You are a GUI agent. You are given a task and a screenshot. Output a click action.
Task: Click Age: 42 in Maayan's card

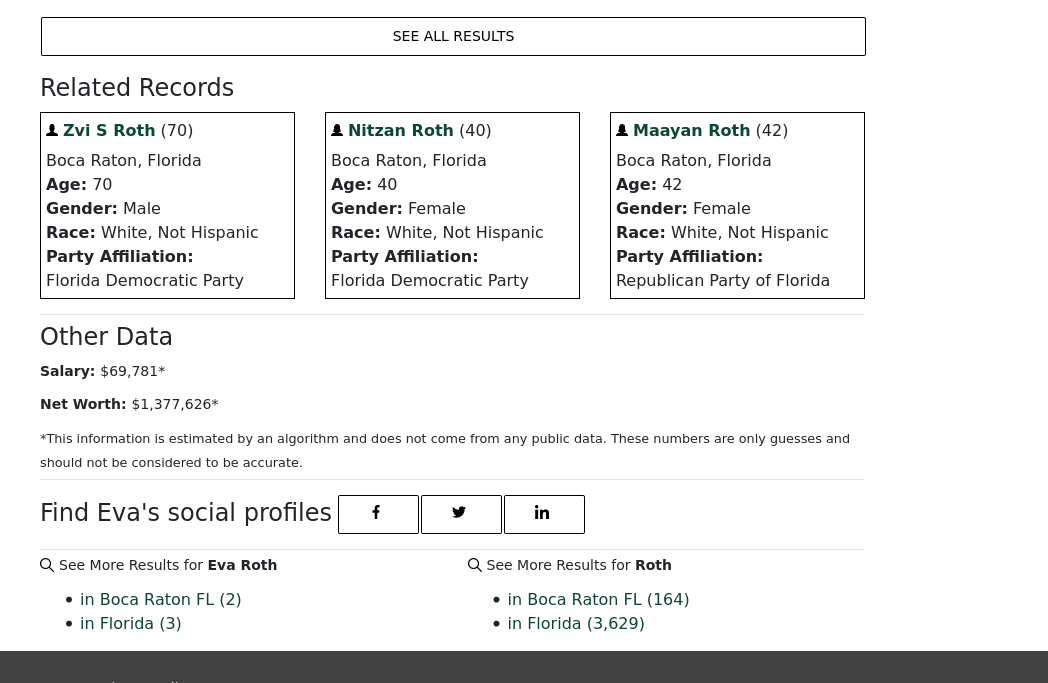[x=648, y=184]
